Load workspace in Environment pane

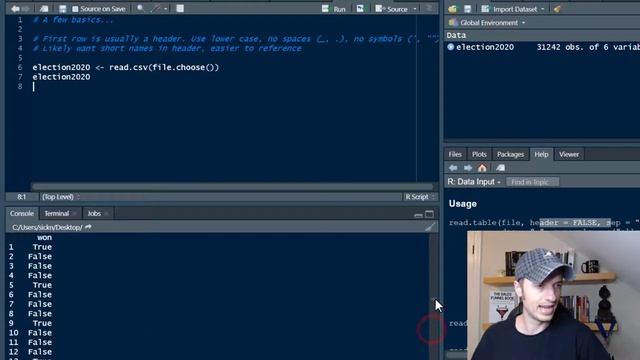coord(452,9)
